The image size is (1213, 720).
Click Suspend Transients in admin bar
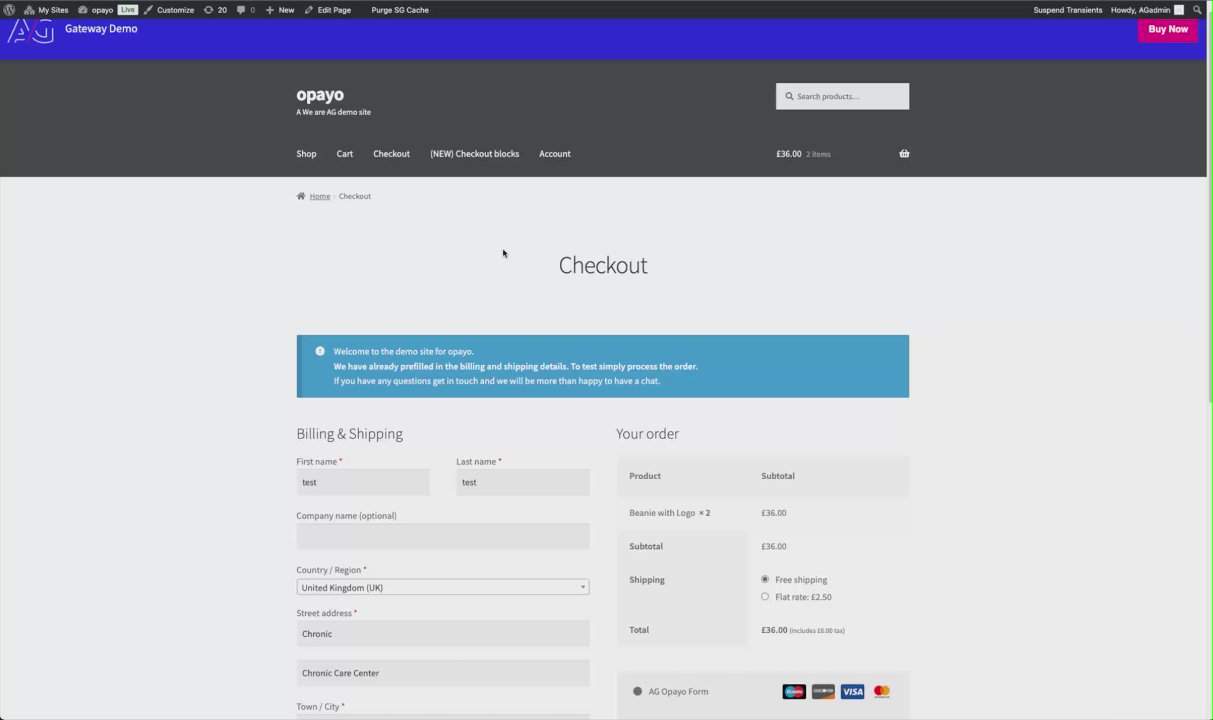point(1067,9)
